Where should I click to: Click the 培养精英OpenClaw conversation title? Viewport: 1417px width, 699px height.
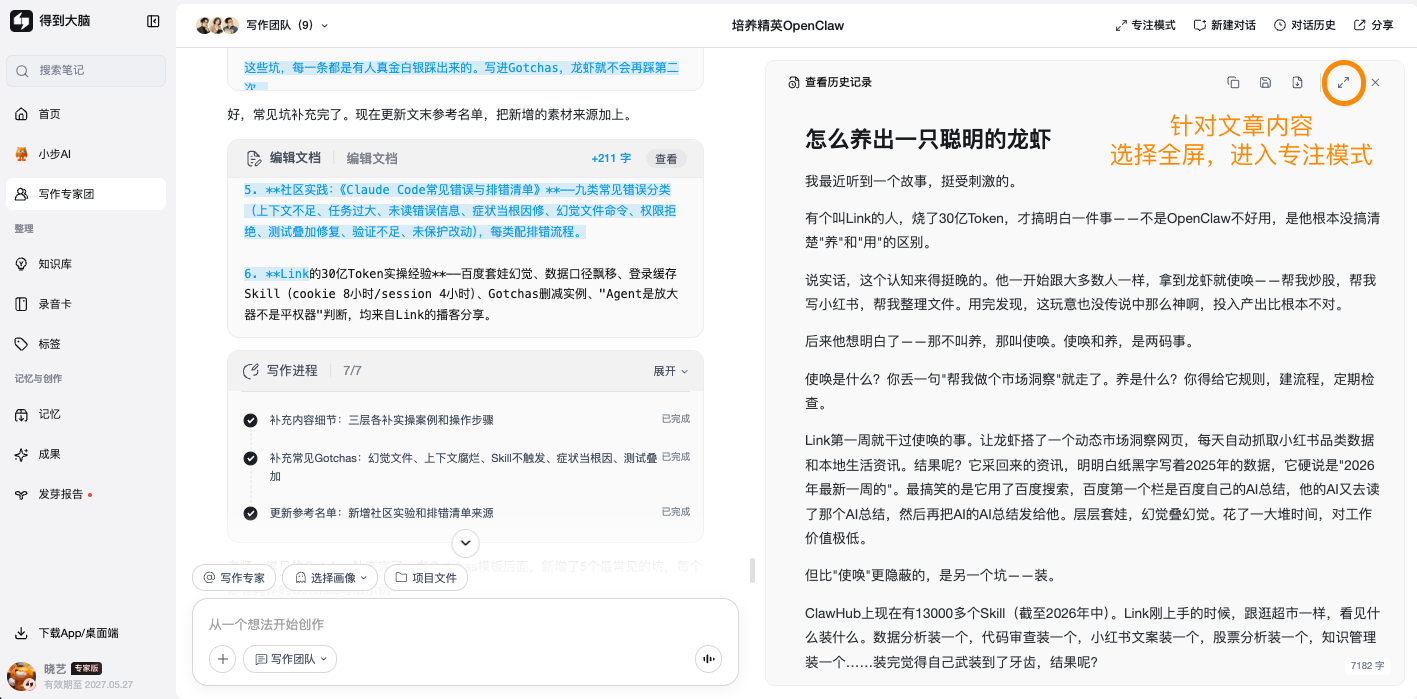click(786, 25)
